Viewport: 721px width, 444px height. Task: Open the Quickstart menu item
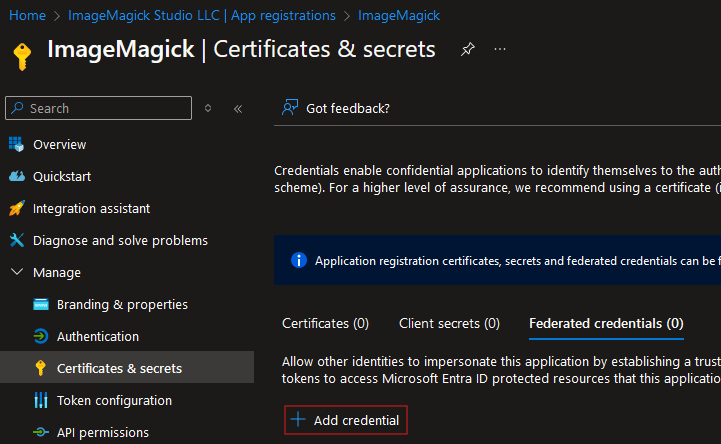62,176
